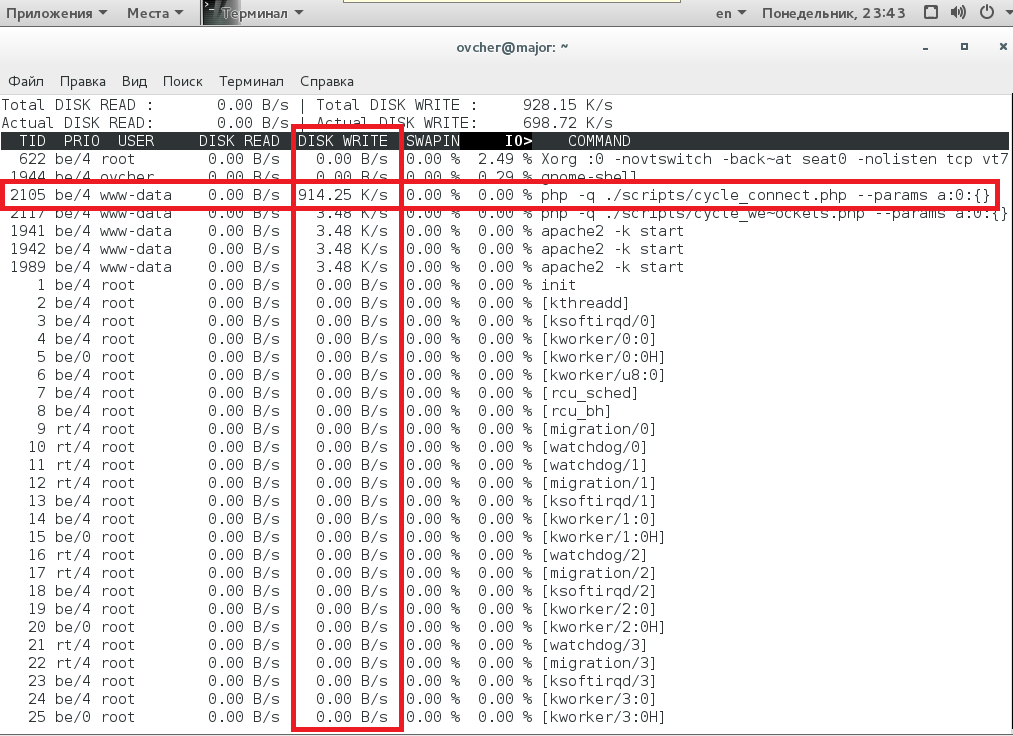
Task: Click the [watchdog/0] process entry
Action: coord(594,447)
